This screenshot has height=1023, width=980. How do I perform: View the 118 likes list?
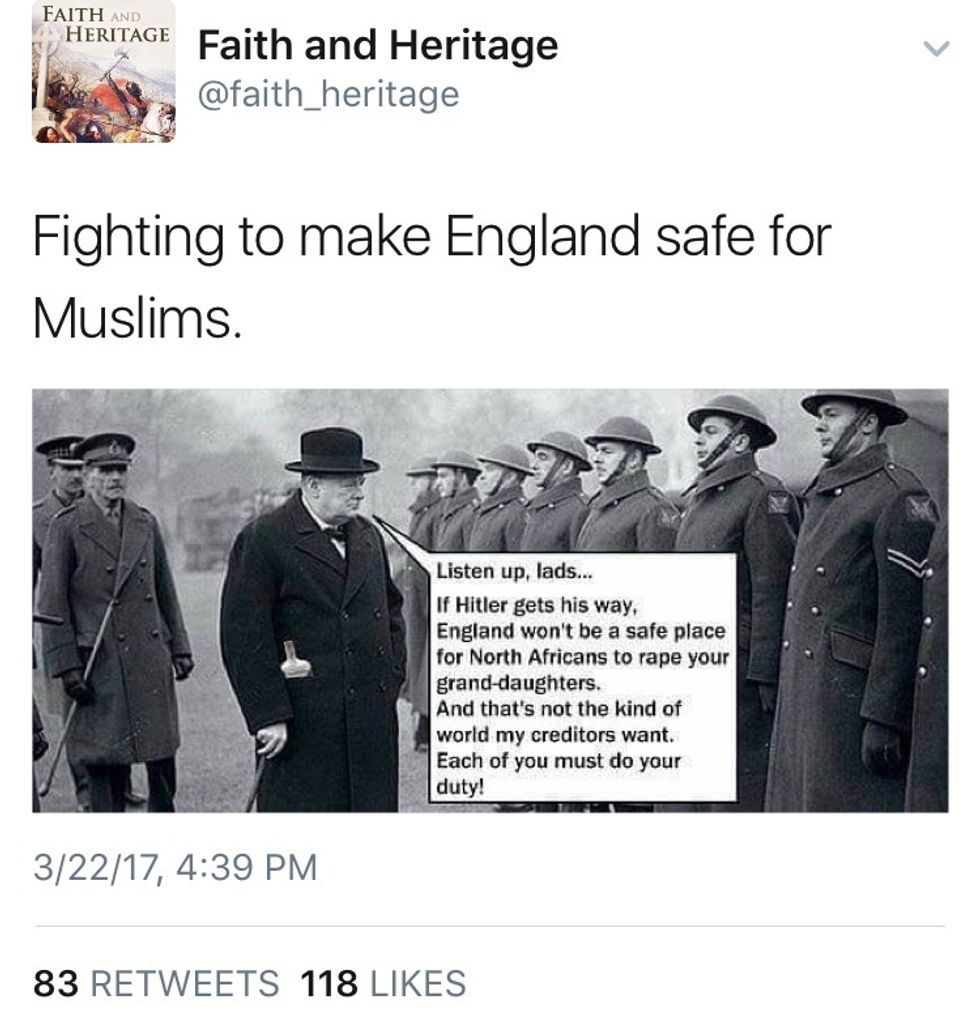pos(383,983)
